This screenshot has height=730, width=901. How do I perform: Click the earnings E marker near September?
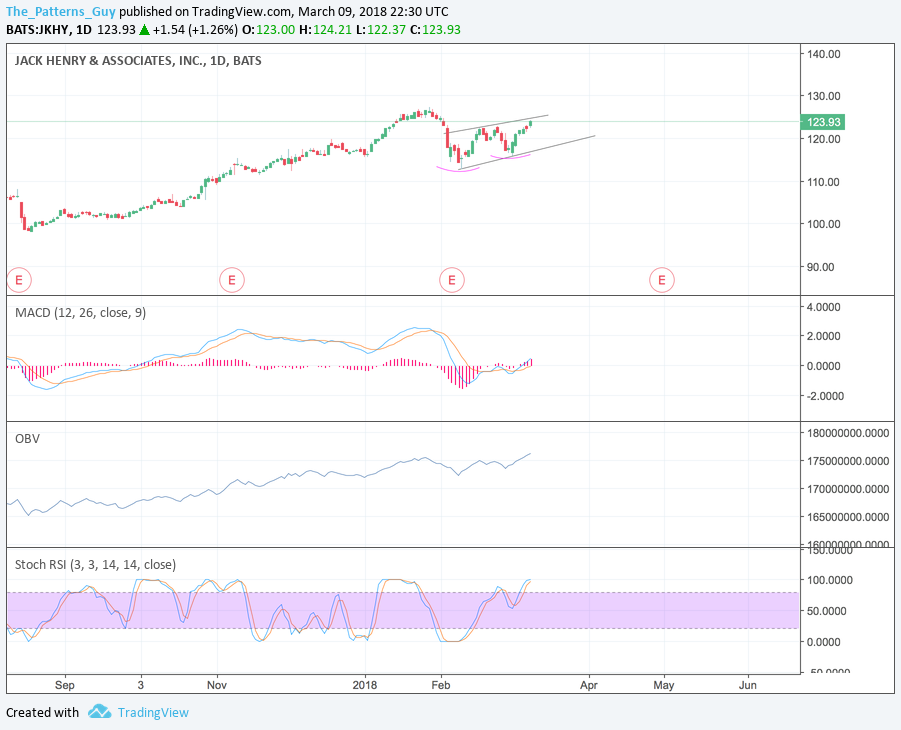click(x=19, y=281)
